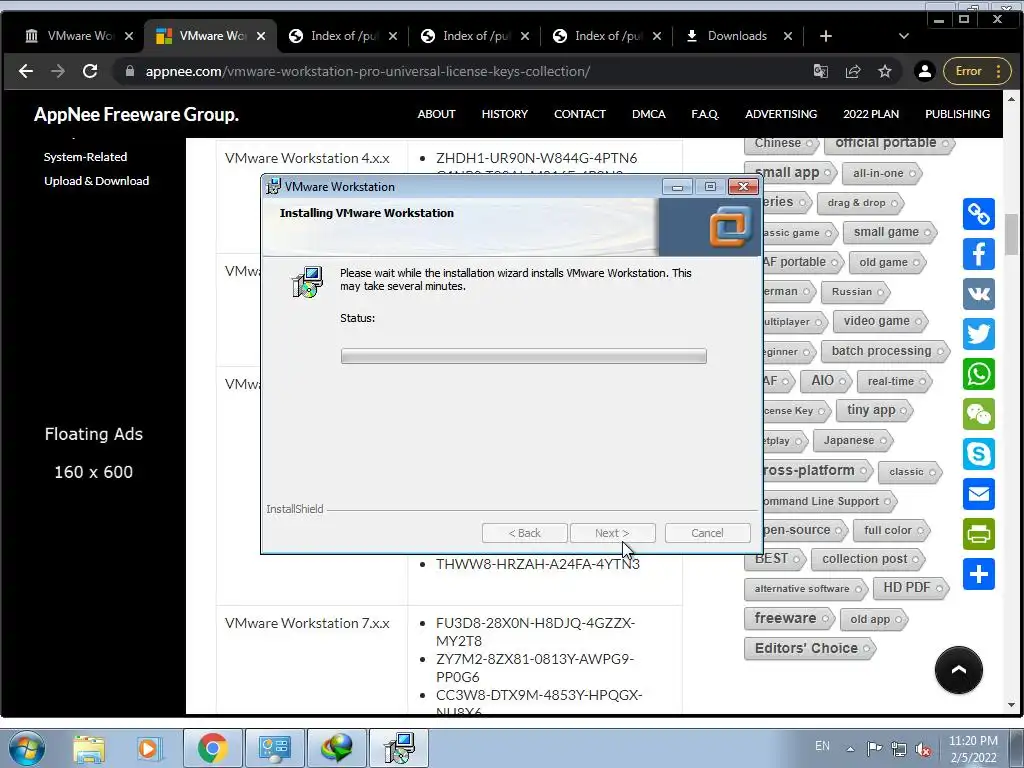Click the Cancel button in installer
The image size is (1024, 768).
[707, 533]
